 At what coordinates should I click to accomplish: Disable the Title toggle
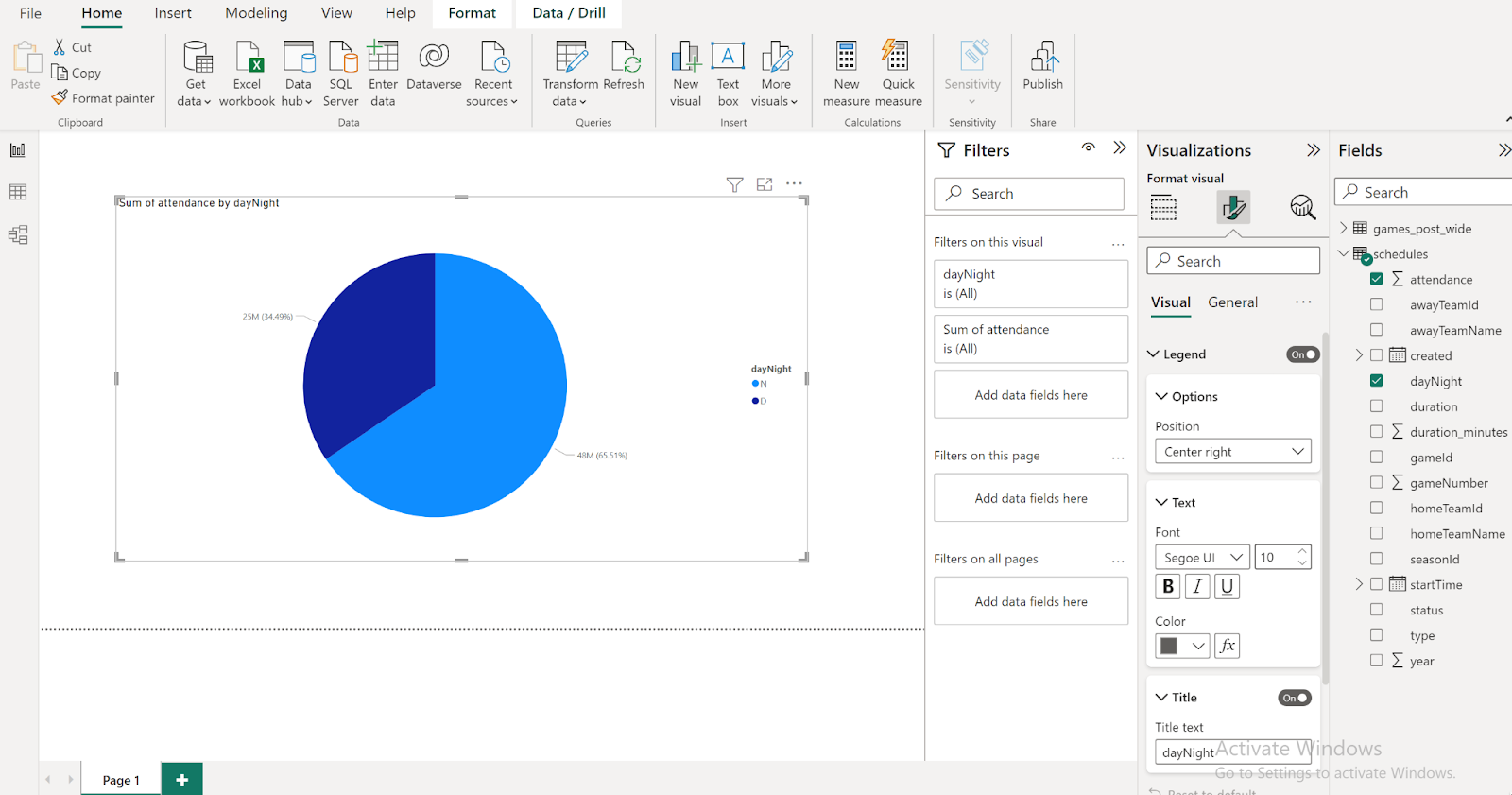[1294, 698]
